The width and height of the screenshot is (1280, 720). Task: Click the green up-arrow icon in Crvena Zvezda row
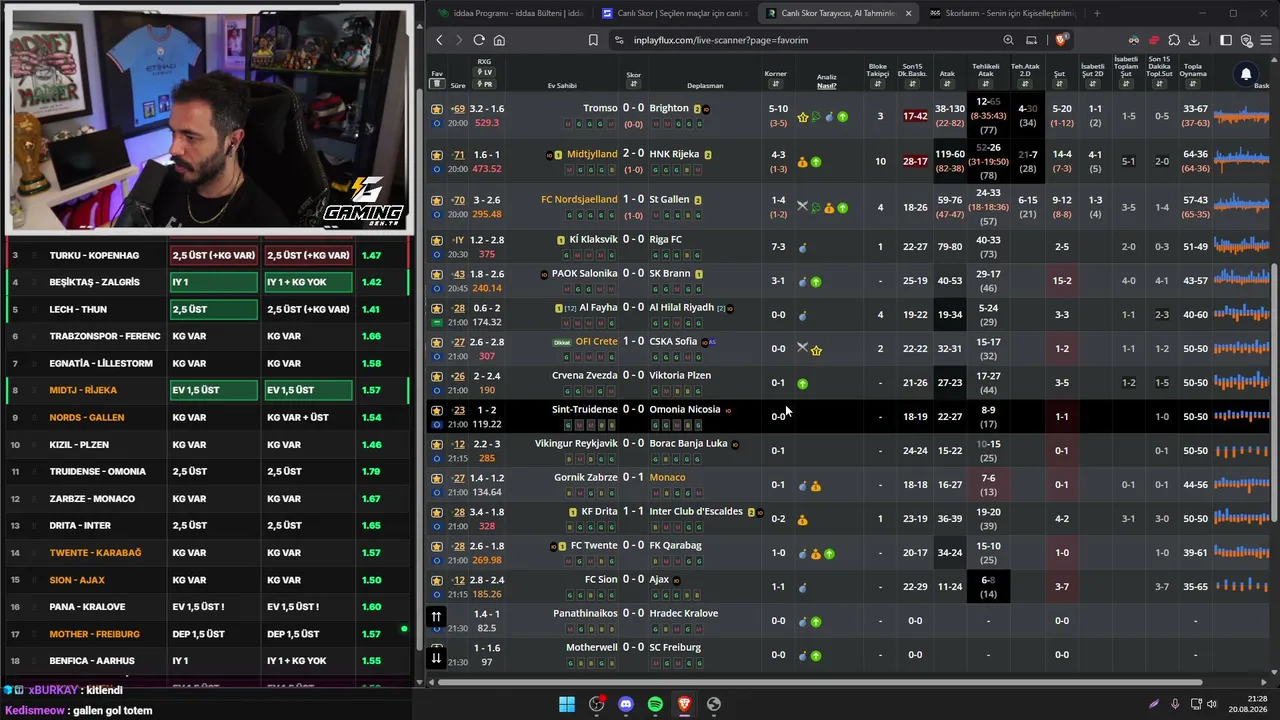pos(802,384)
